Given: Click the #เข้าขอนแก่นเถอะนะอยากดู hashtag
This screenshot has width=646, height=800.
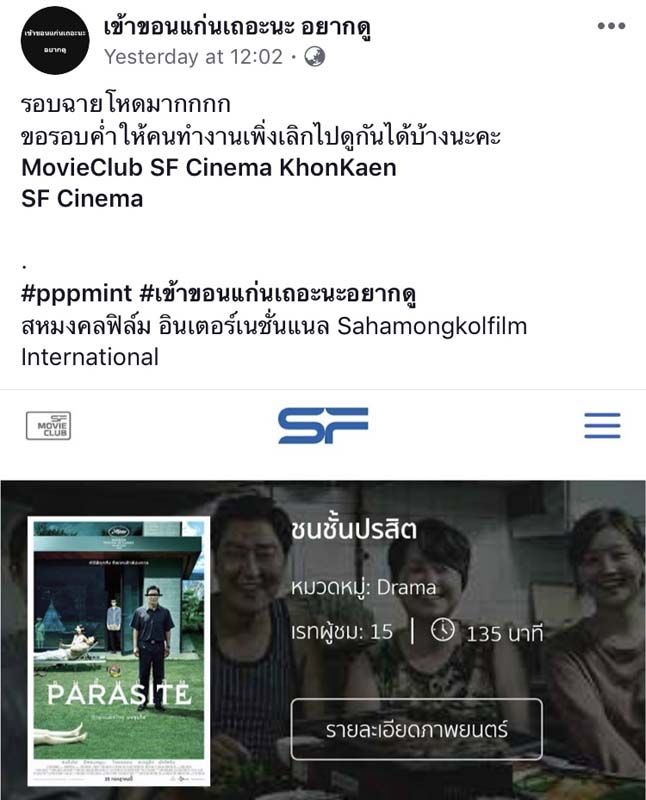Looking at the screenshot, I should pos(278,294).
